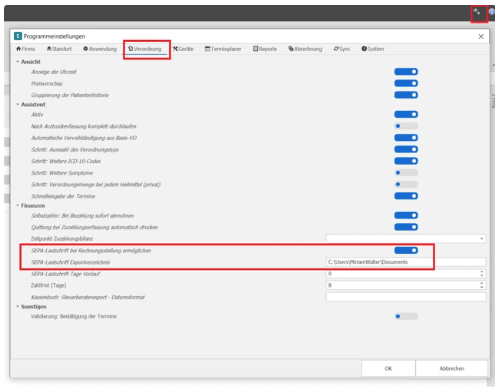This screenshot has height=390, width=499.
Task: Toggle Automatische Vervollständigung aus Basis-VO
Action: (406, 138)
